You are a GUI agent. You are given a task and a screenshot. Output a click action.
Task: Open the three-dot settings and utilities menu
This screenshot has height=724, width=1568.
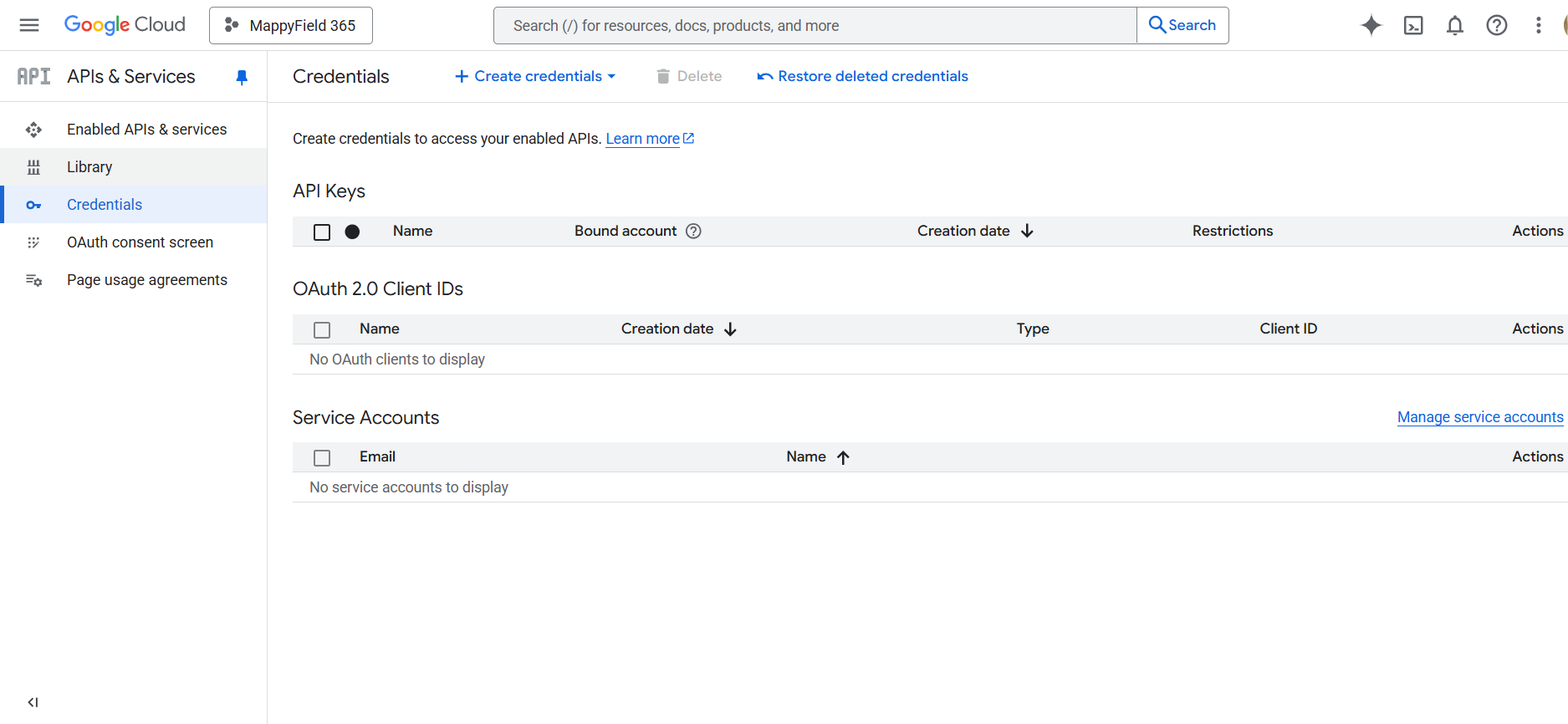coord(1539,25)
